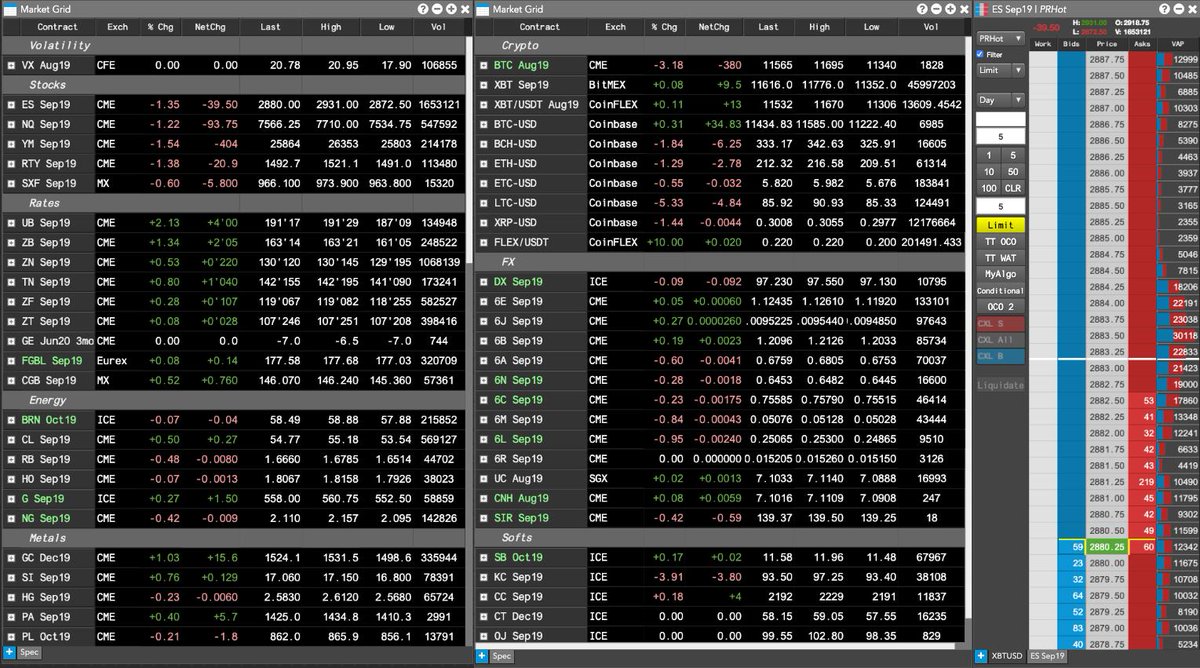Click the OCO 2 button
The height and width of the screenshot is (668, 1200).
pyautogui.click(x=1000, y=306)
